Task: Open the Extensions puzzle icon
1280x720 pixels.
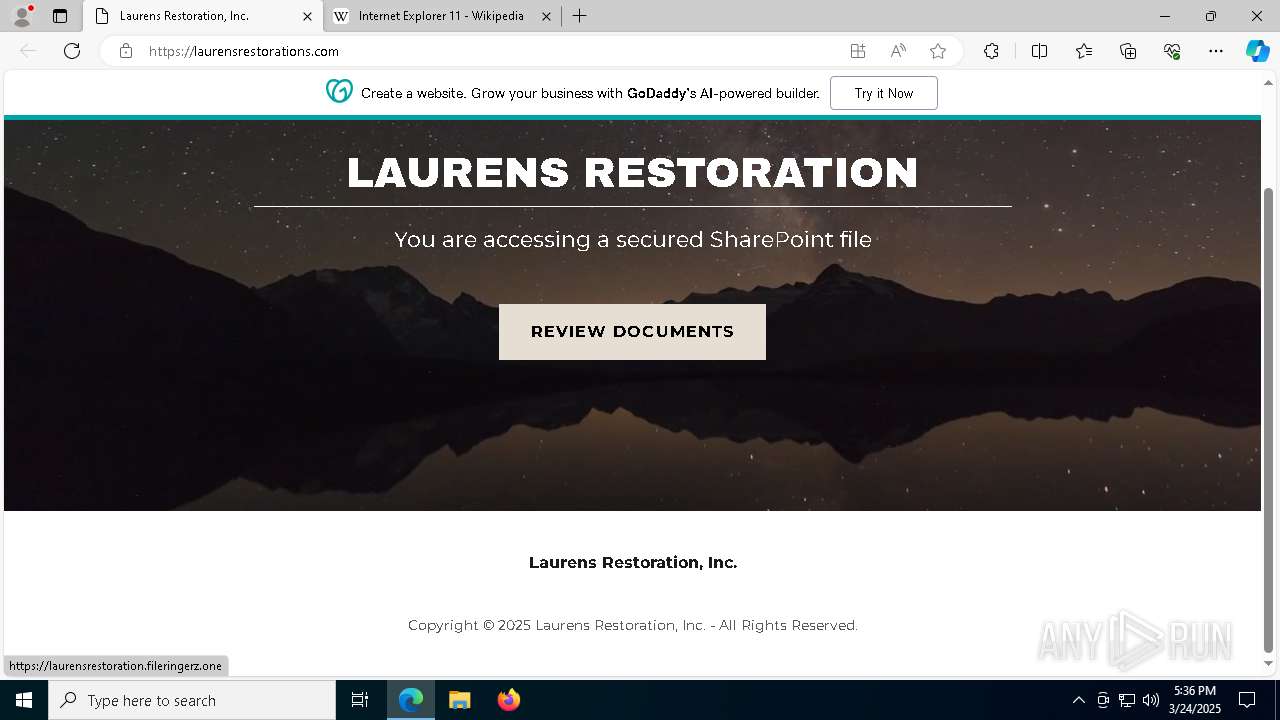Action: click(991, 51)
